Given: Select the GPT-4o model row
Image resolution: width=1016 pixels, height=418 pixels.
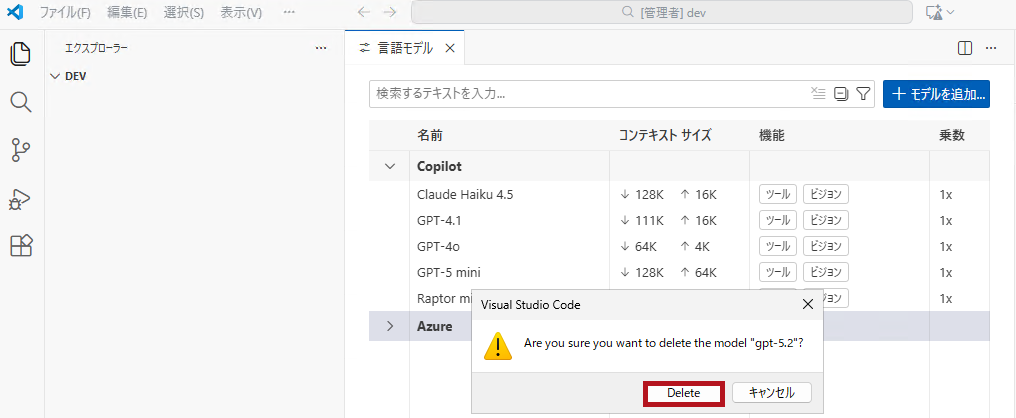Looking at the screenshot, I should (679, 246).
